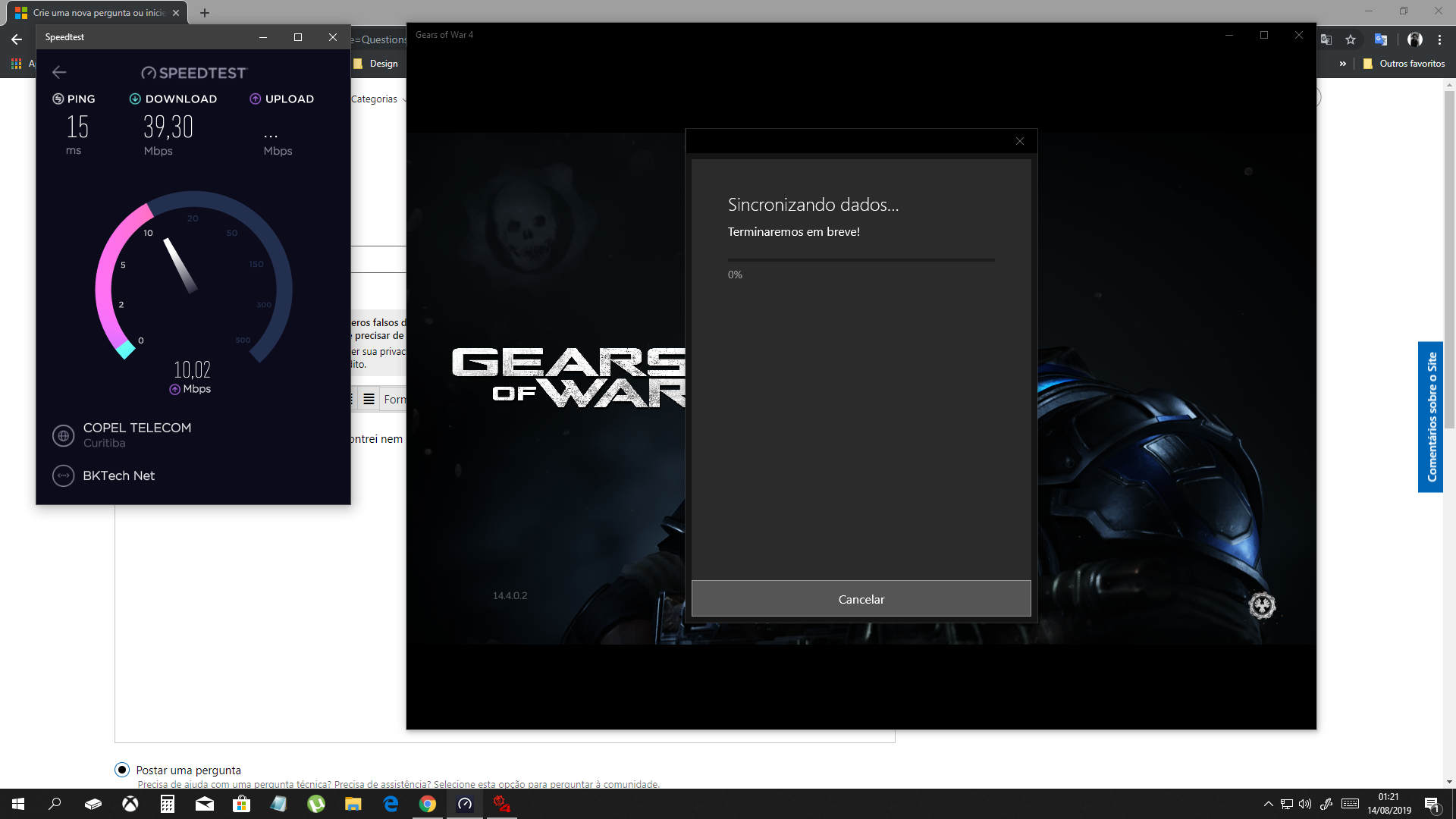Open a new Chrome tab

205,13
